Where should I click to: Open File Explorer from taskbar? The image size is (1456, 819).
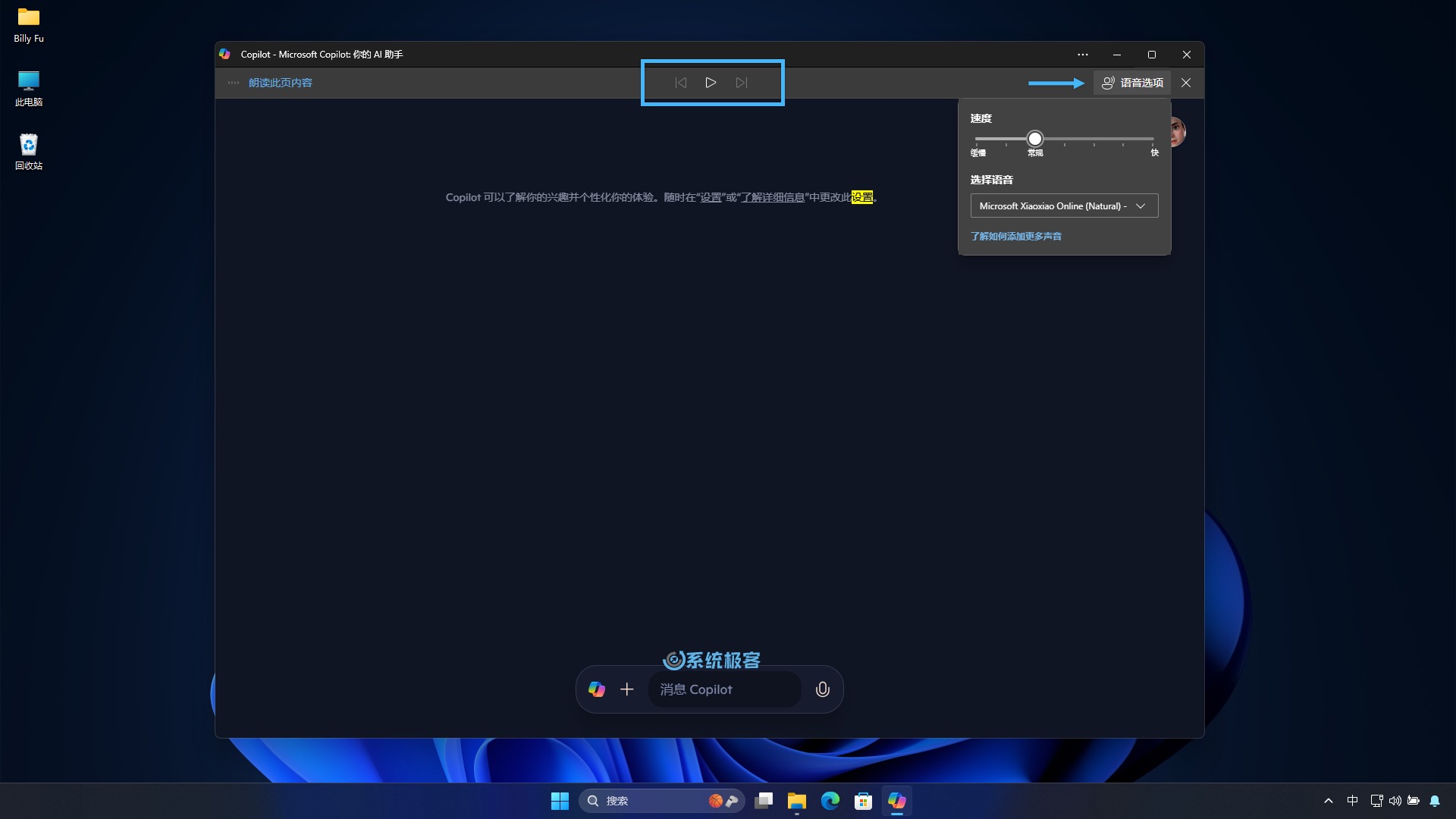pyautogui.click(x=796, y=801)
